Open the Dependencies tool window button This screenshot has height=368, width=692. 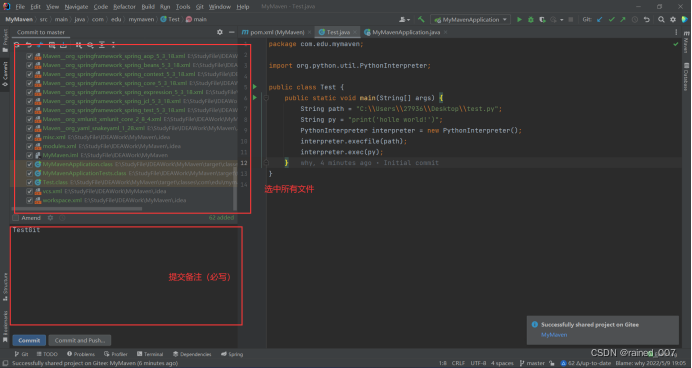192,354
